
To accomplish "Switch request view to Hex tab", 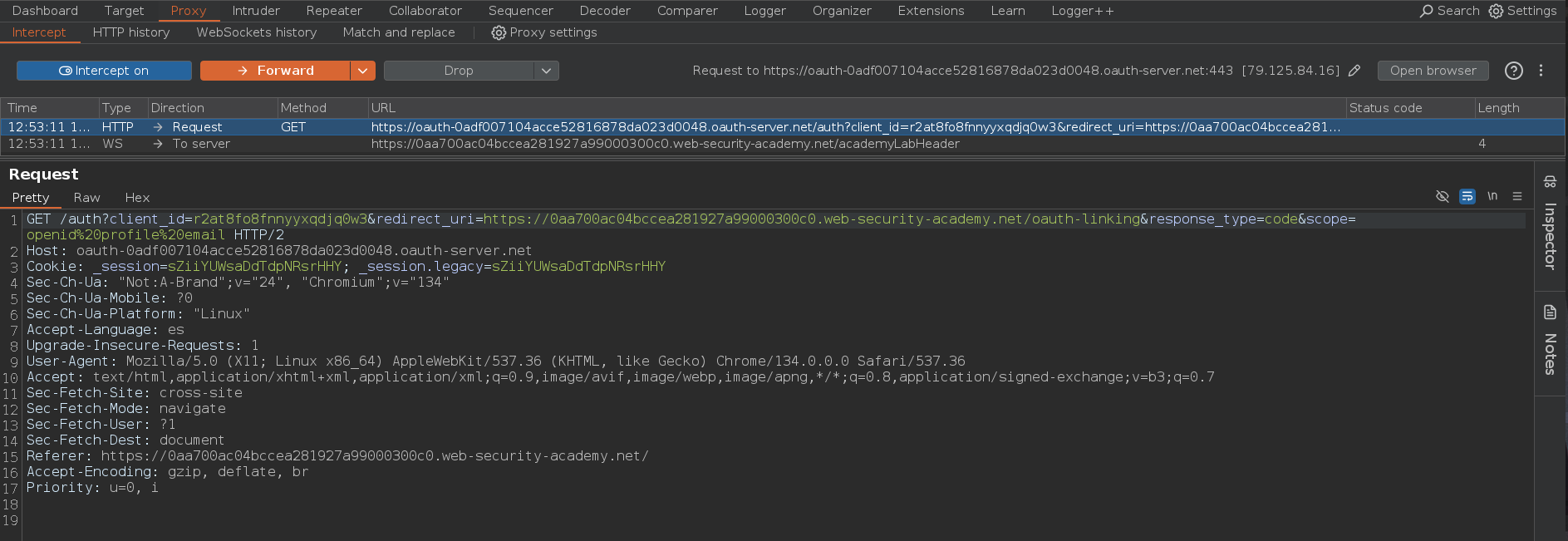I will 137,198.
